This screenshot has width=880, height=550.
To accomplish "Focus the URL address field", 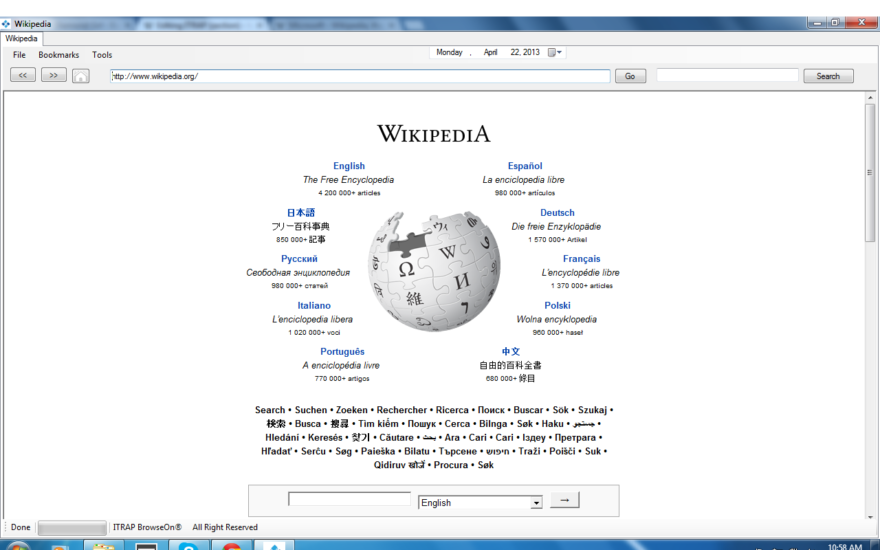I will click(360, 76).
